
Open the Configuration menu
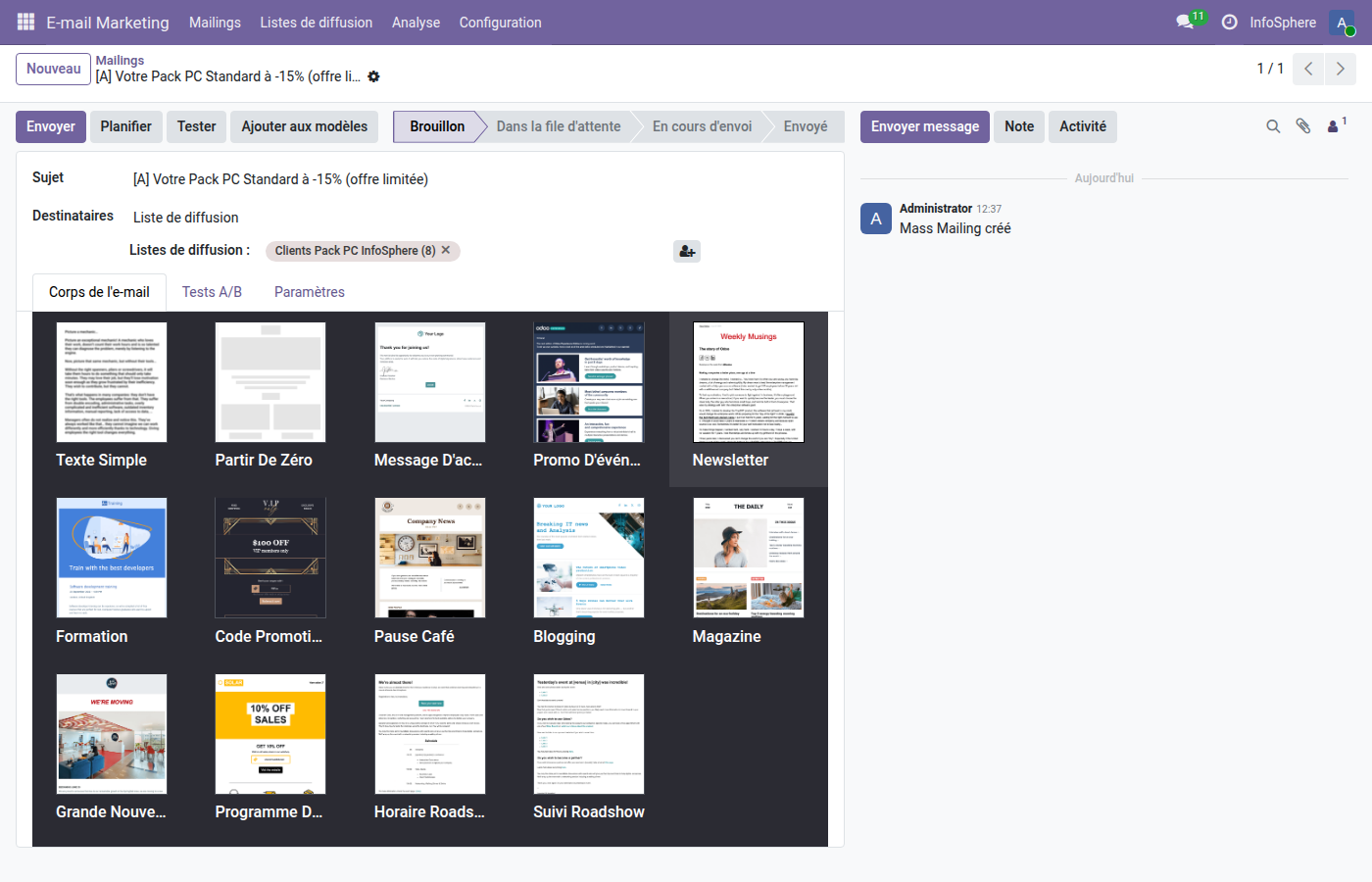500,23
